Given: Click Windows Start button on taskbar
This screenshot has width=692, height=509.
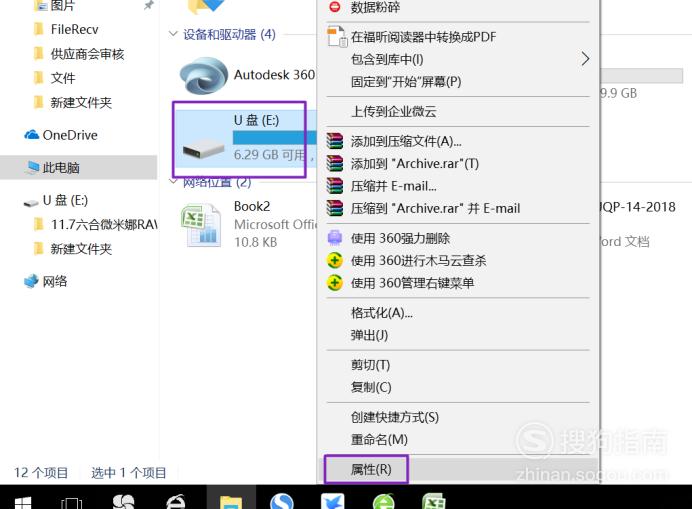Looking at the screenshot, I should (x=22, y=502).
